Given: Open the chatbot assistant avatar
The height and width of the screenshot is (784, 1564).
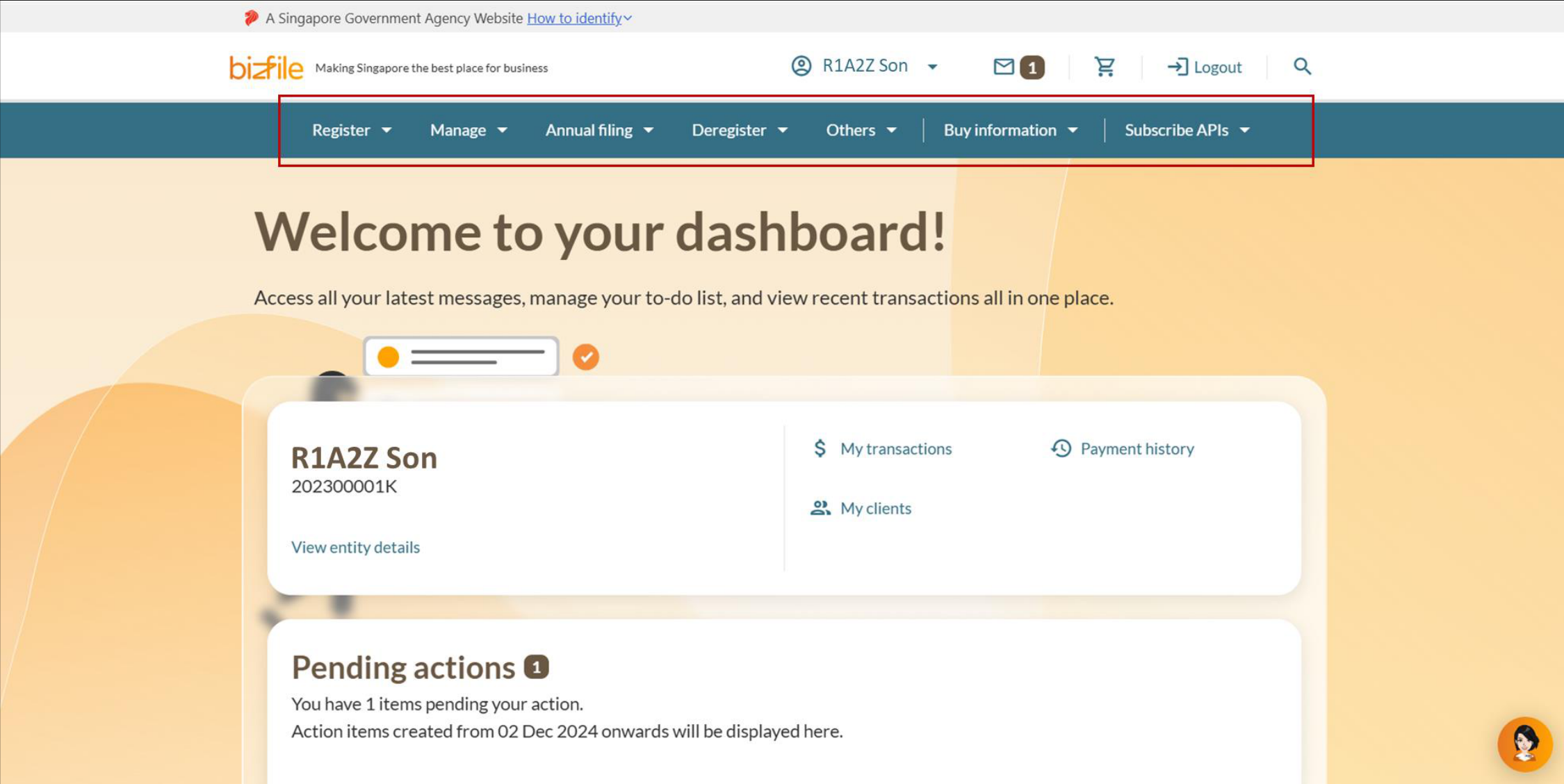Looking at the screenshot, I should pyautogui.click(x=1524, y=744).
